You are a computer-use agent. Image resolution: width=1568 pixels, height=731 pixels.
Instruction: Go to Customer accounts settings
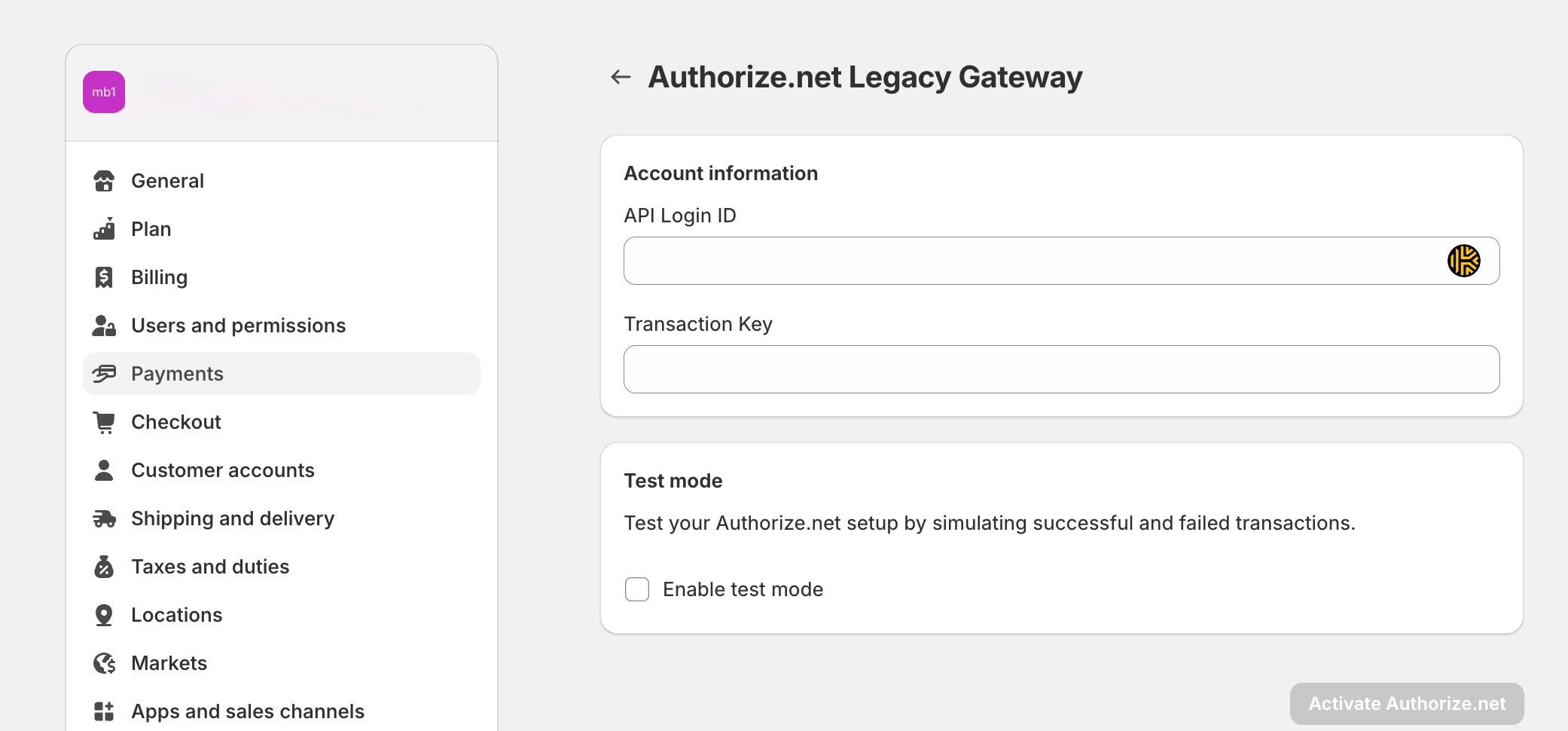[x=222, y=470]
